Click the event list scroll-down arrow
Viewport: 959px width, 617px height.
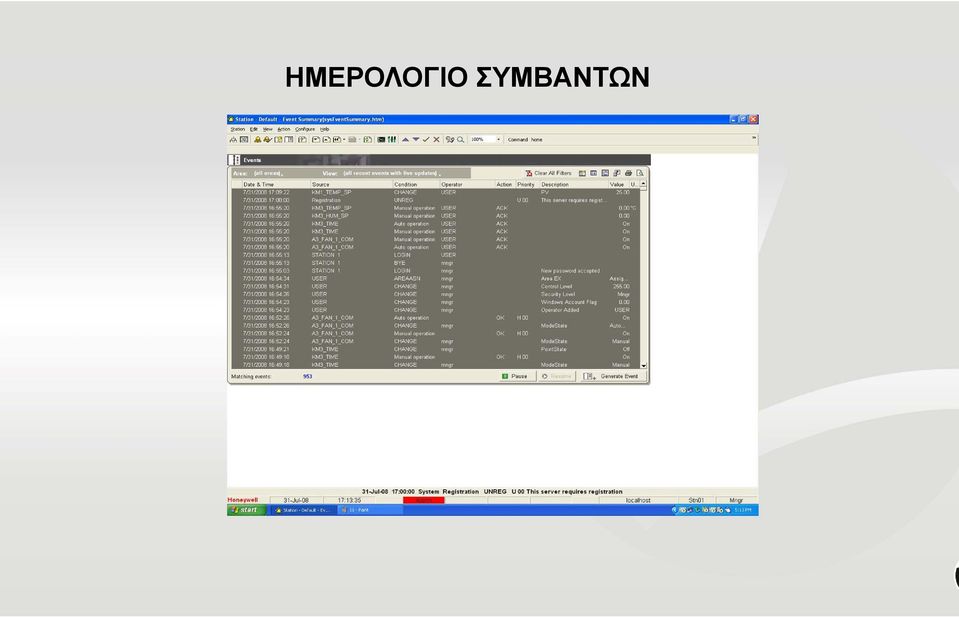pos(643,365)
